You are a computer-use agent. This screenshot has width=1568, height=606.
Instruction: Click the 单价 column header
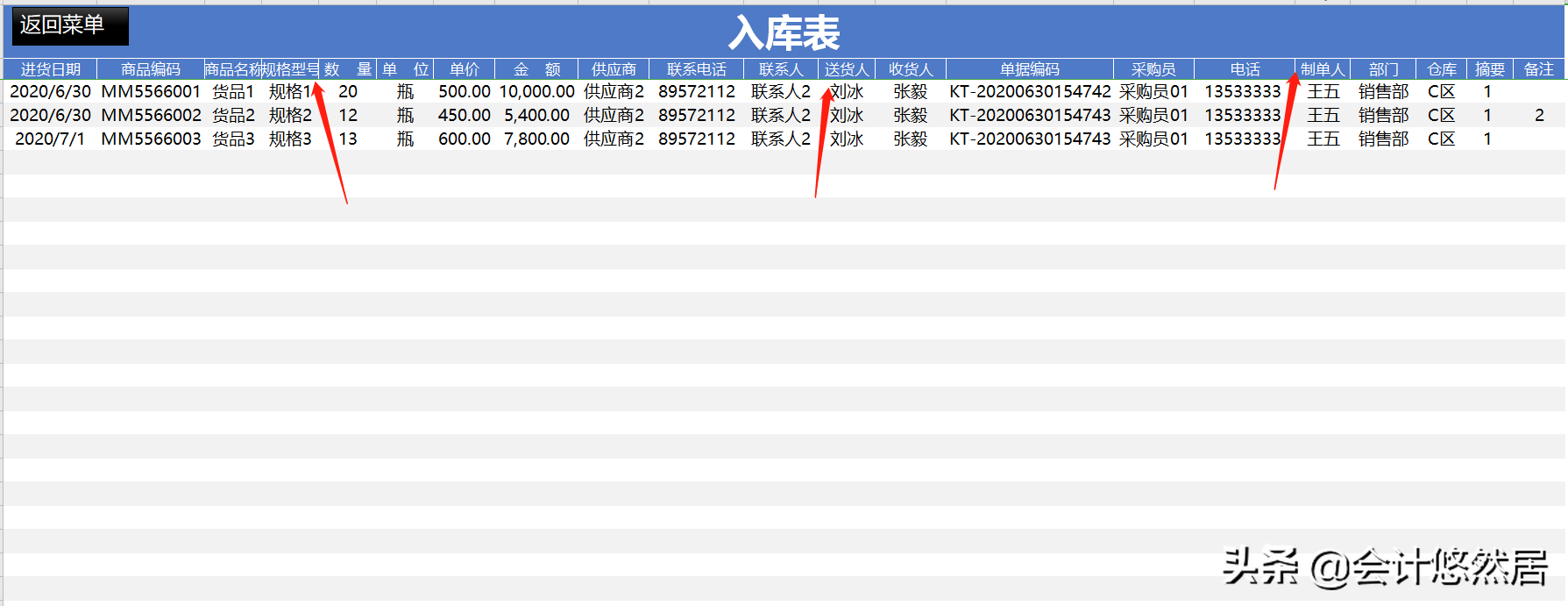tap(465, 69)
